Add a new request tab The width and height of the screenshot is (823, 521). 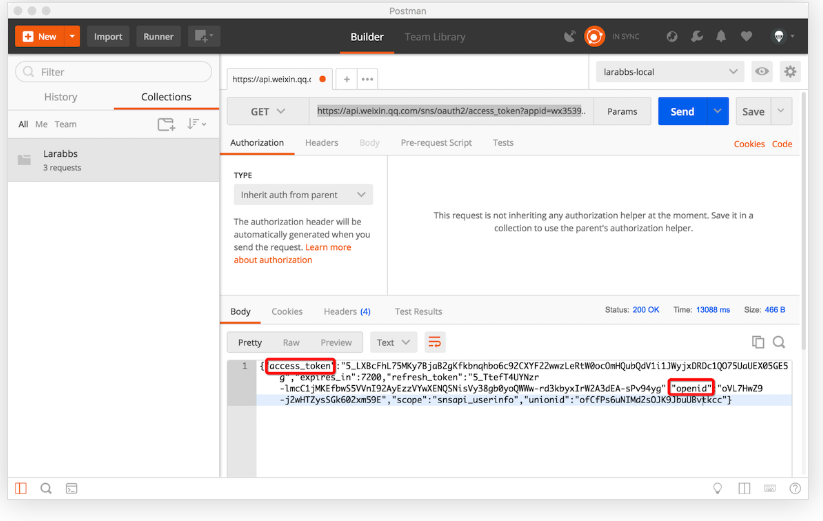pos(346,79)
